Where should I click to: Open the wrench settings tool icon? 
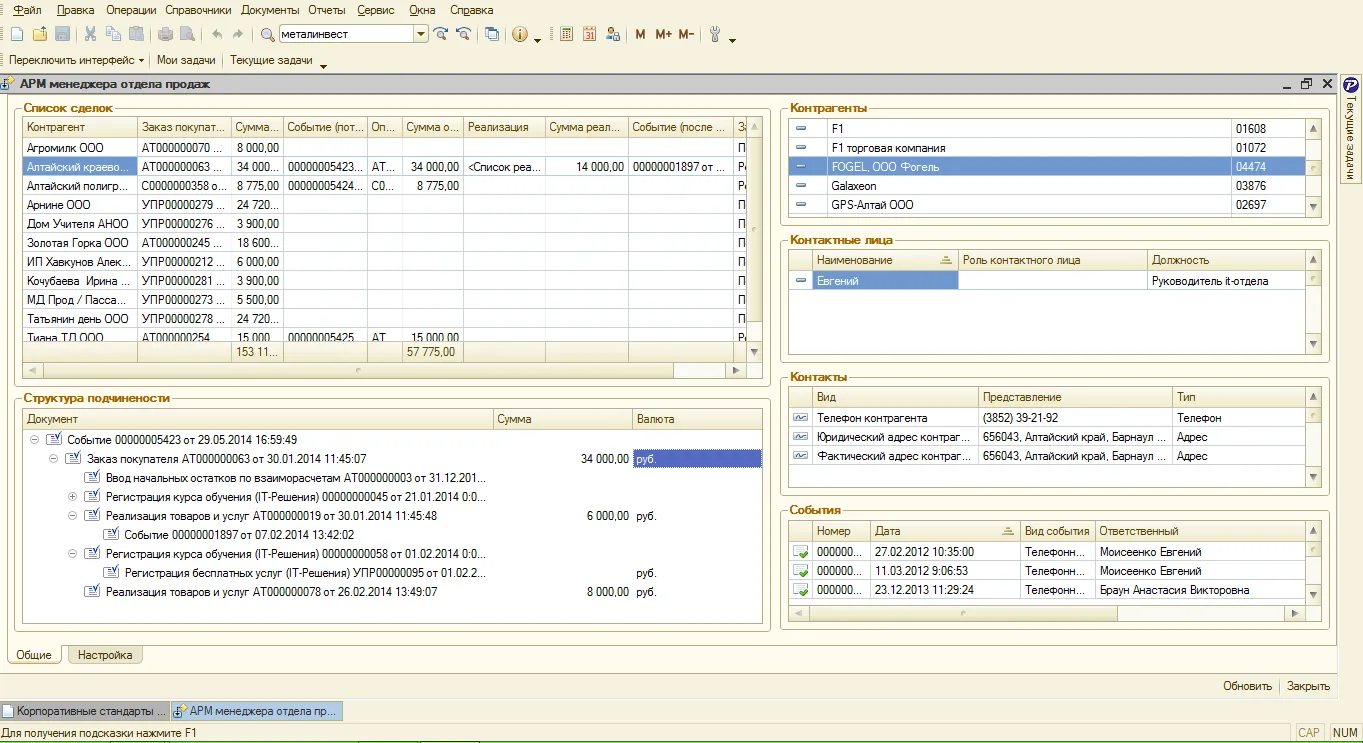tap(715, 34)
